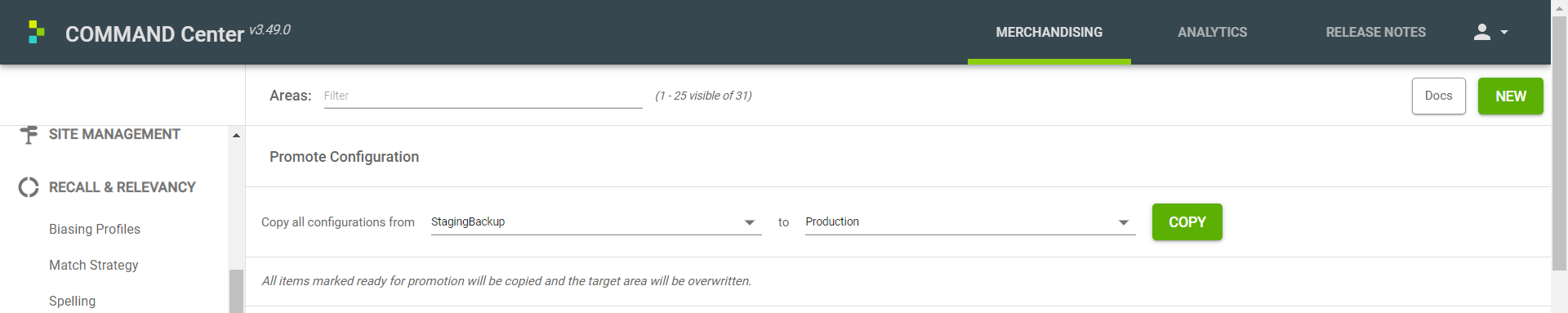Click the Recall & Relevancy circular icon
This screenshot has height=313, width=1568.
coord(29,187)
